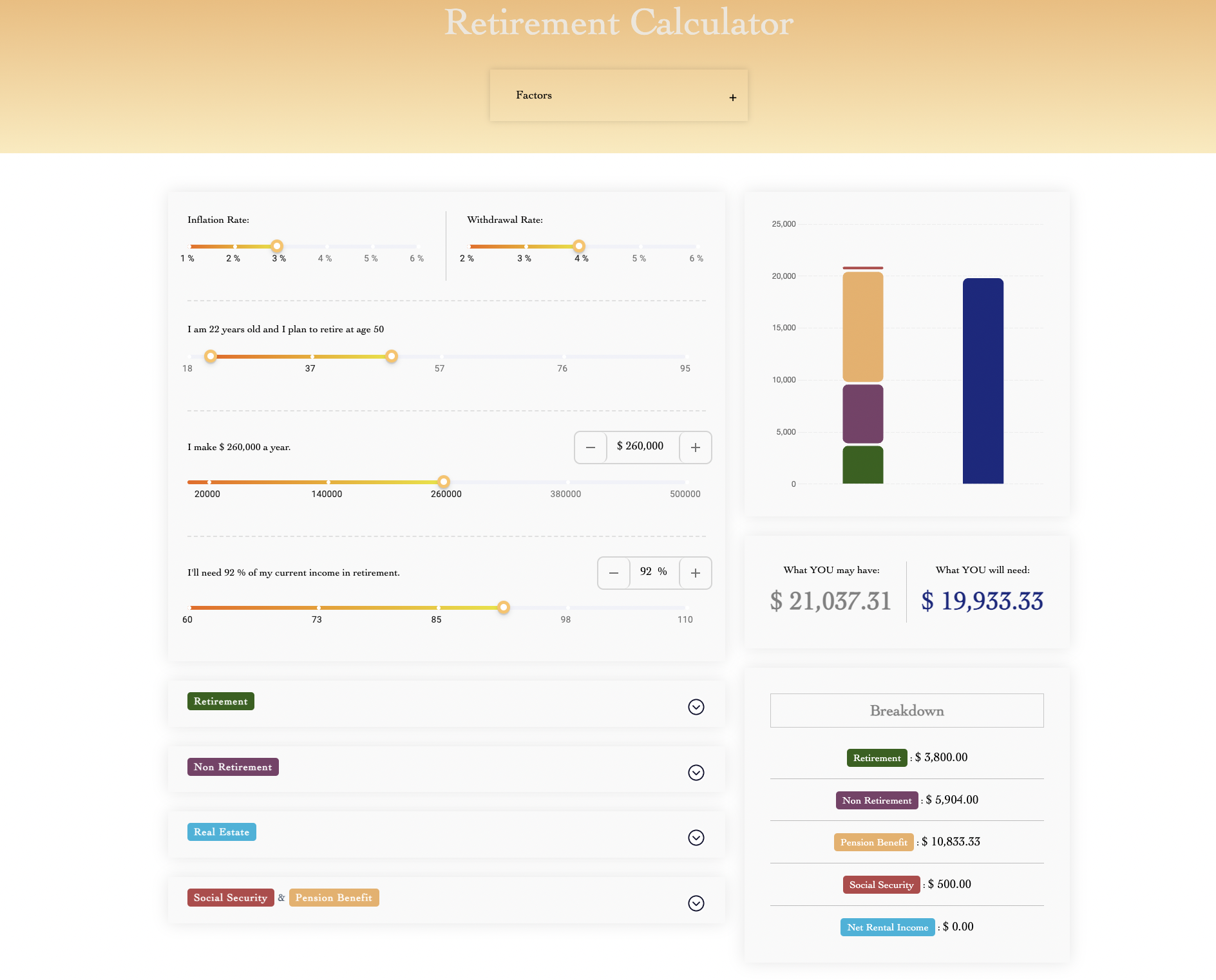Expand the Factors panel plus icon
This screenshot has height=980, width=1216.
click(x=732, y=98)
